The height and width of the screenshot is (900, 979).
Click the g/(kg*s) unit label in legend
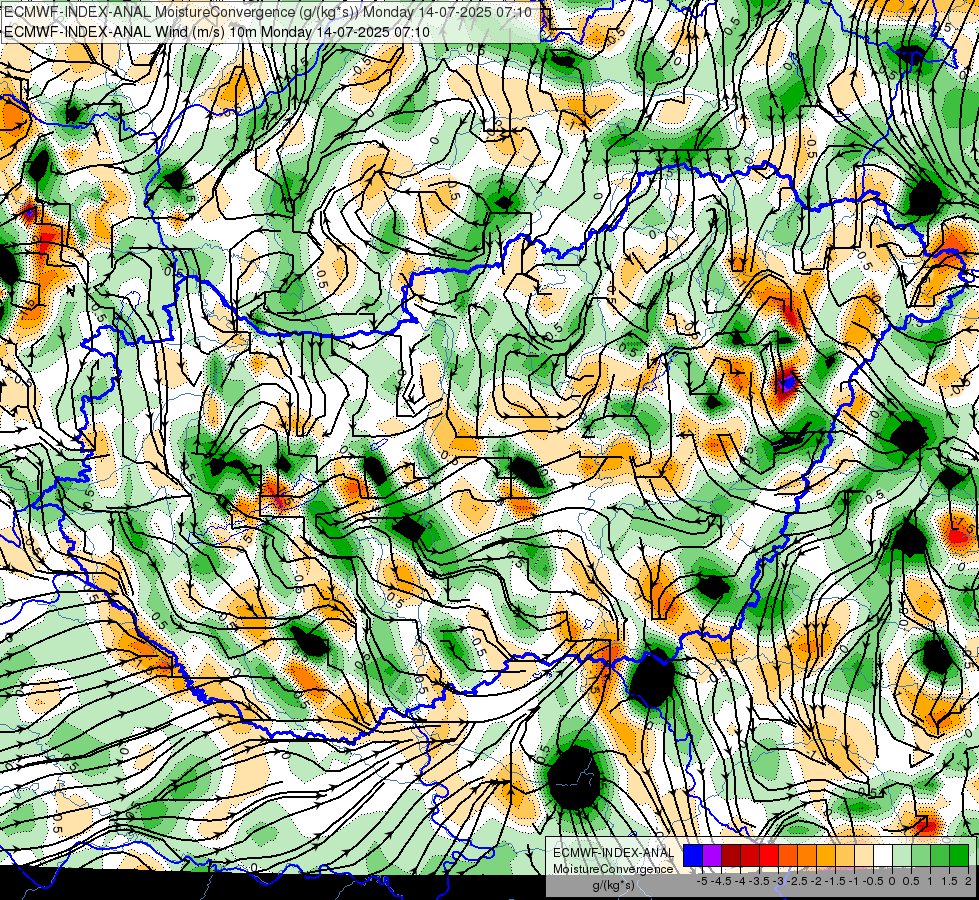[x=613, y=885]
